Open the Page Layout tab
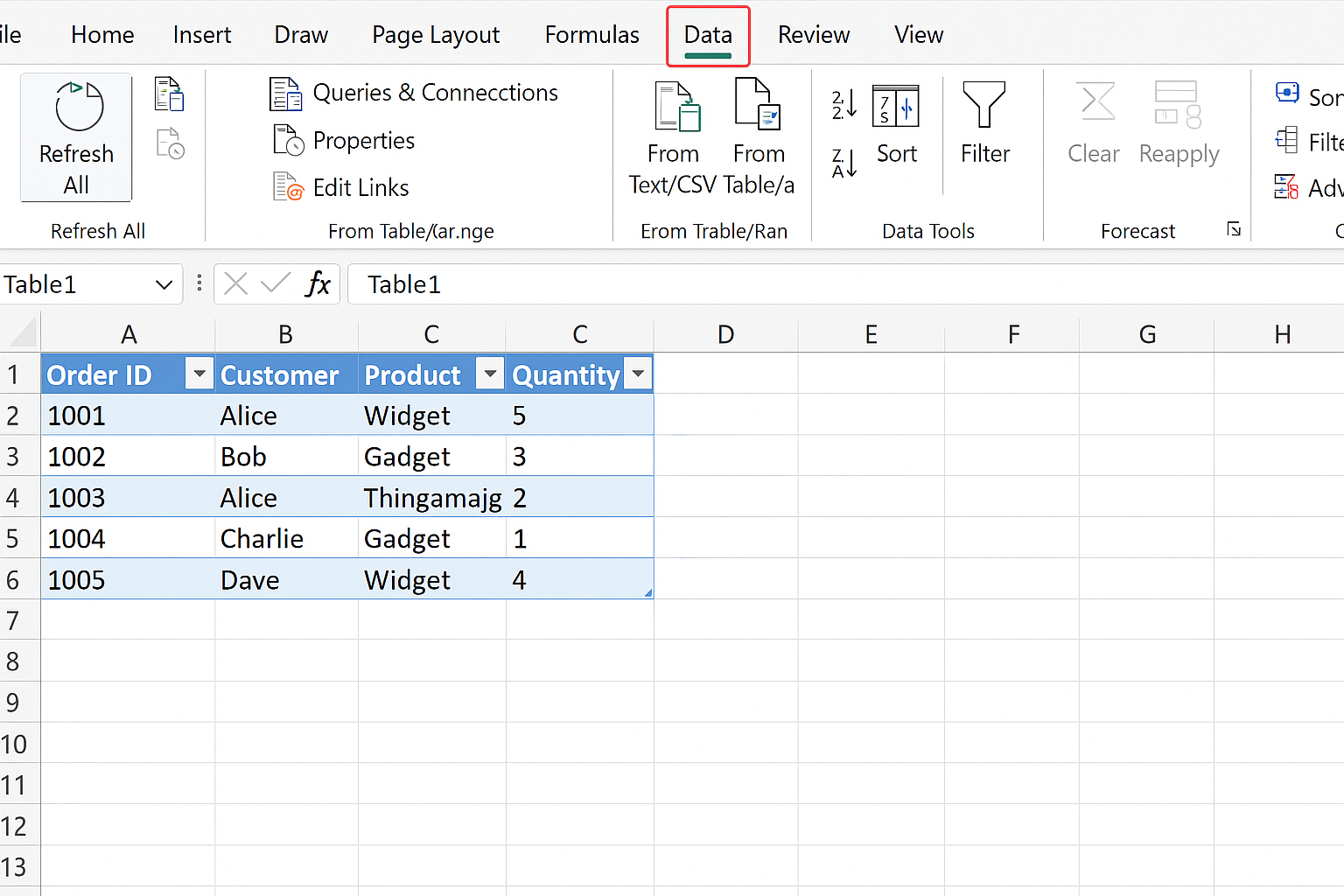1344x896 pixels. [x=436, y=35]
